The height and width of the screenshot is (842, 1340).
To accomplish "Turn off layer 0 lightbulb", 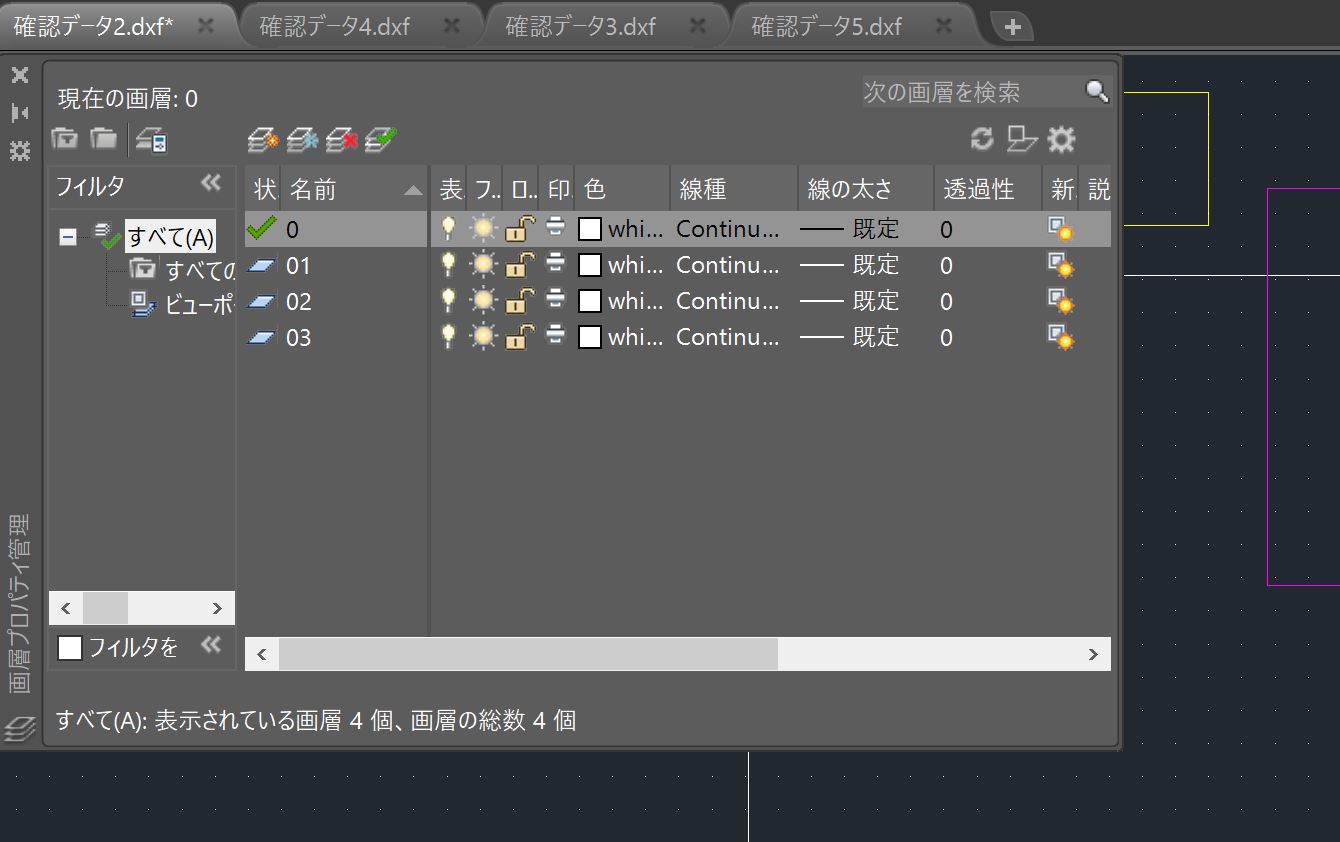I will pos(448,229).
